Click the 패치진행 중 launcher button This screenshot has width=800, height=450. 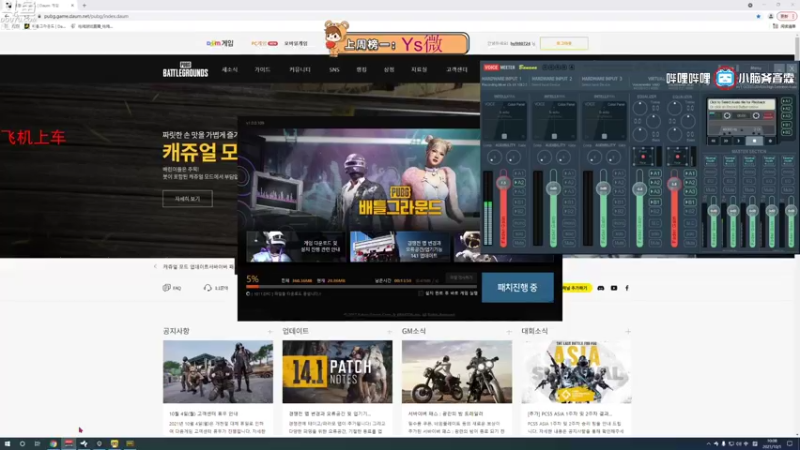[517, 287]
